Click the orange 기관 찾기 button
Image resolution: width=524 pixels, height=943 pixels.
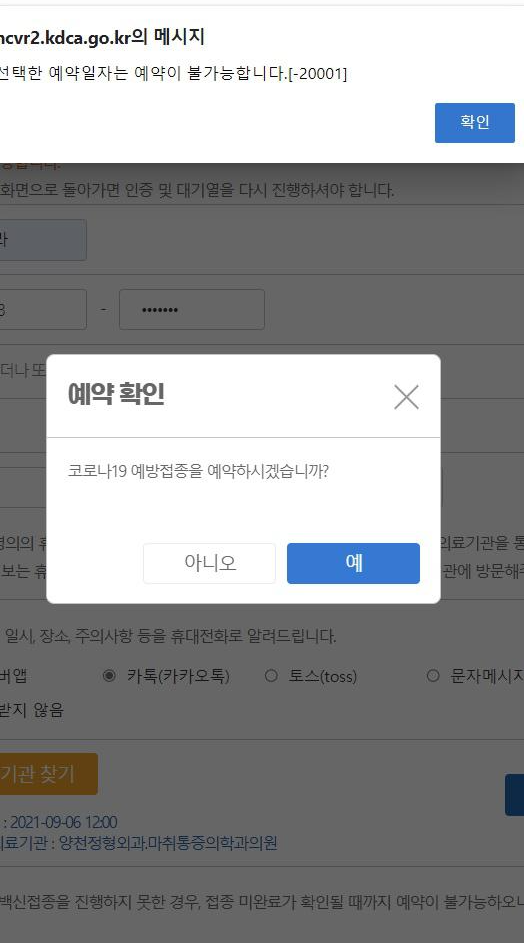(x=48, y=774)
